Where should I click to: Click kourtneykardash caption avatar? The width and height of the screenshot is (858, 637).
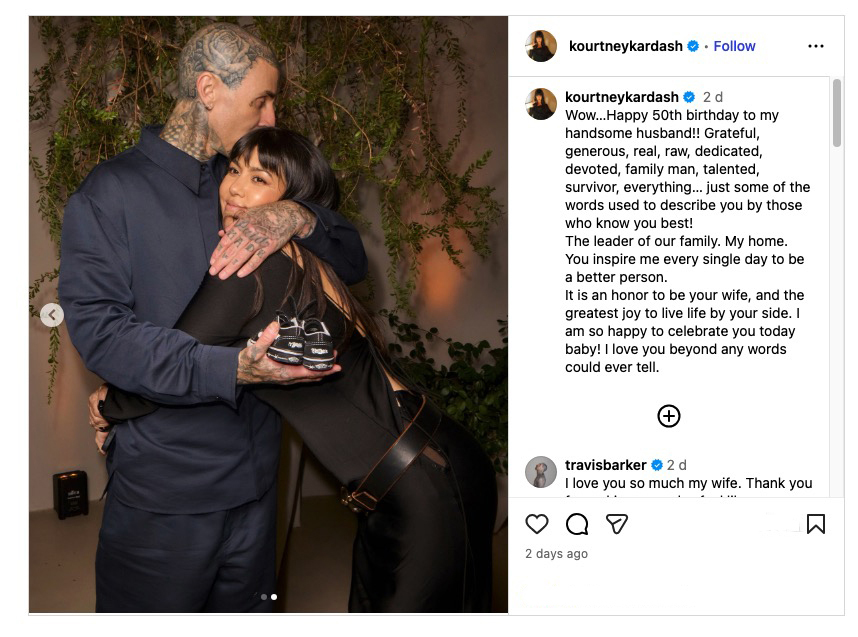[541, 103]
